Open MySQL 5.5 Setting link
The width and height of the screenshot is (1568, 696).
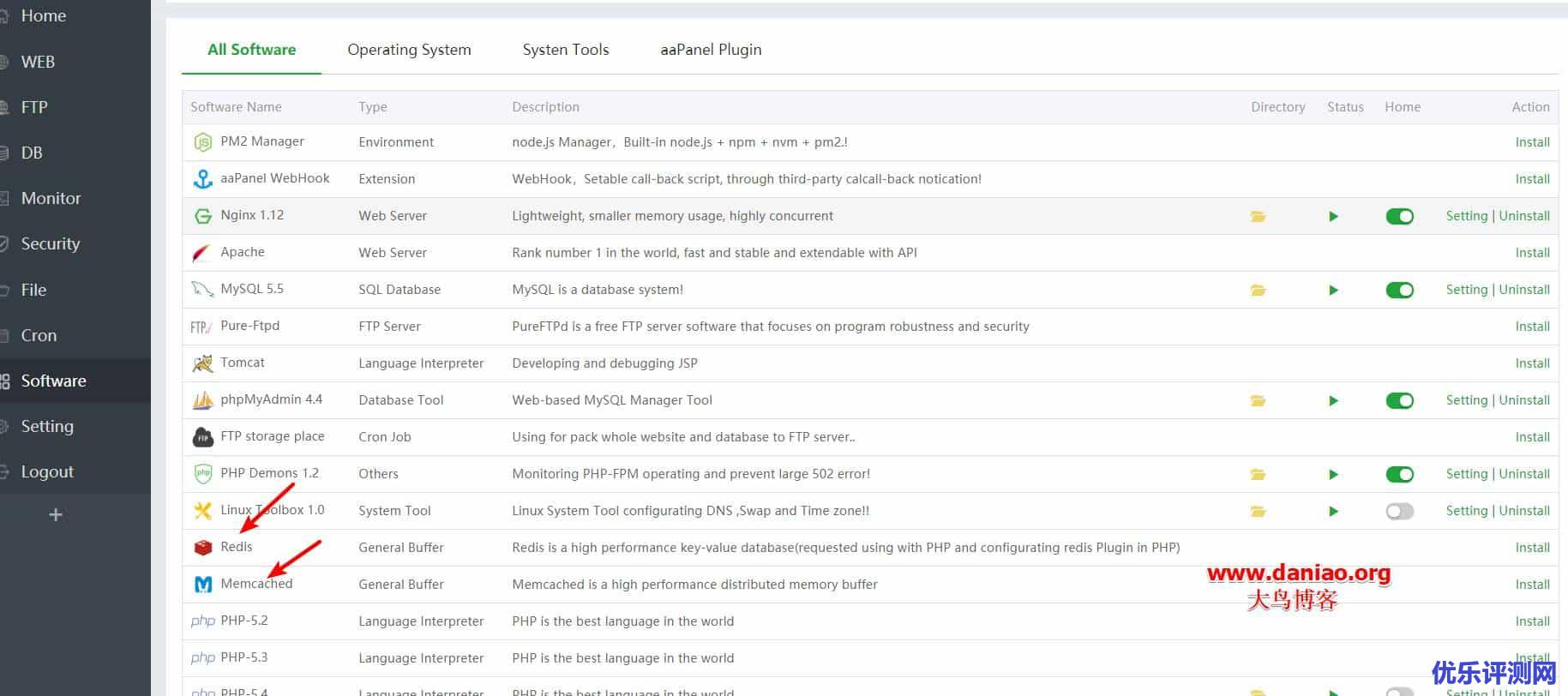[1467, 290]
